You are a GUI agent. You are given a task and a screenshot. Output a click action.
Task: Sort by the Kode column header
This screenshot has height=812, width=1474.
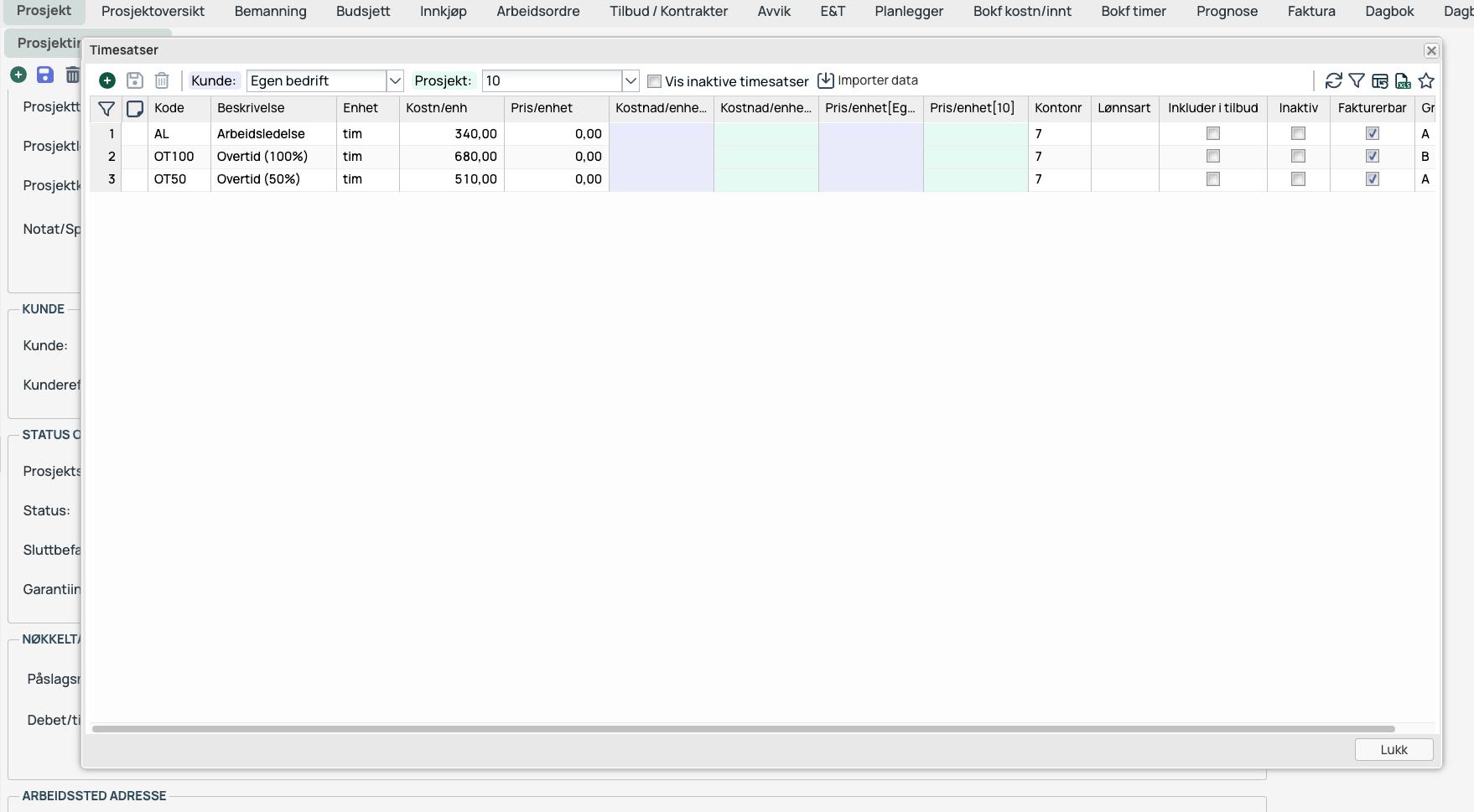click(179, 108)
